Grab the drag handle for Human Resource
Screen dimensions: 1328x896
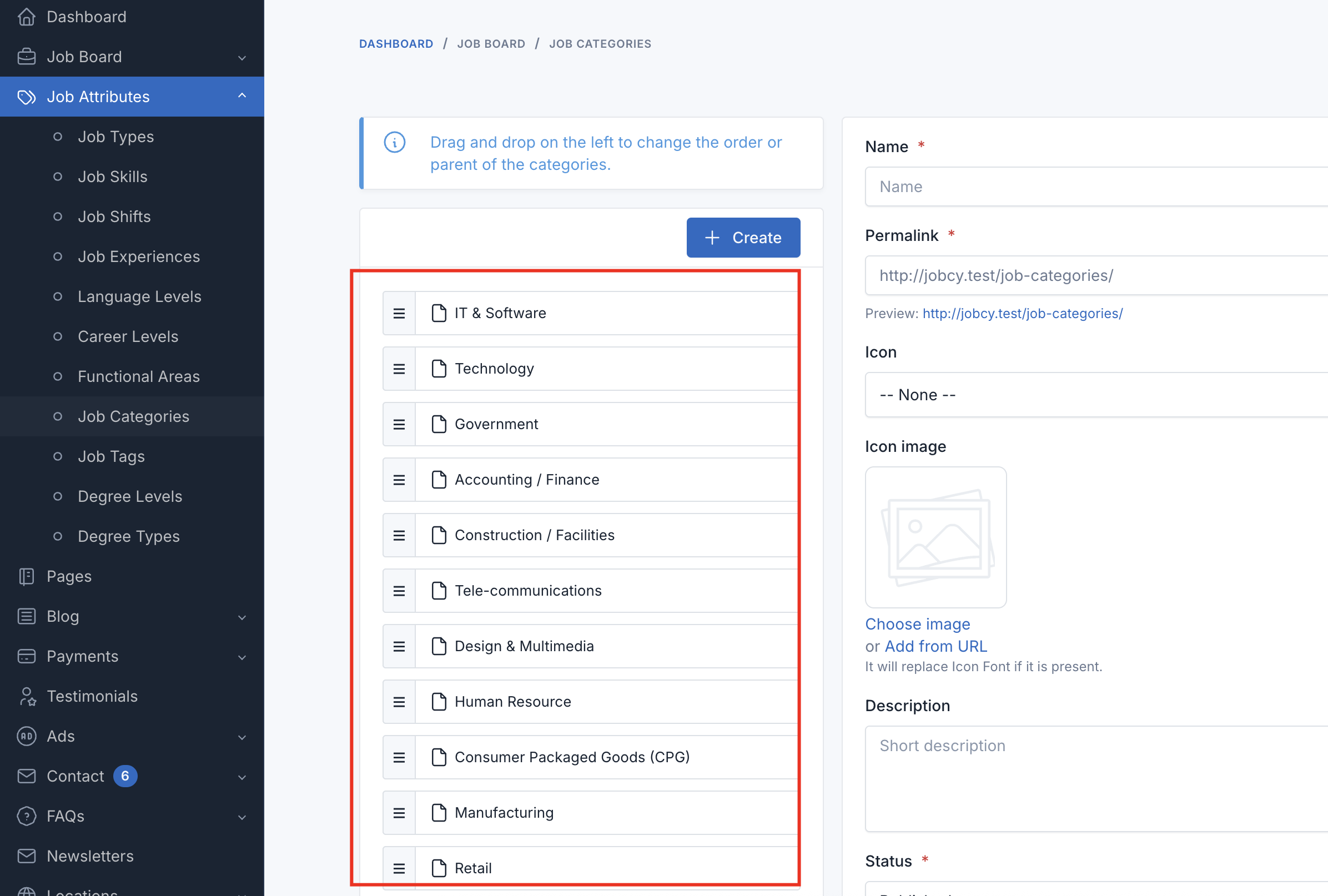pos(399,701)
